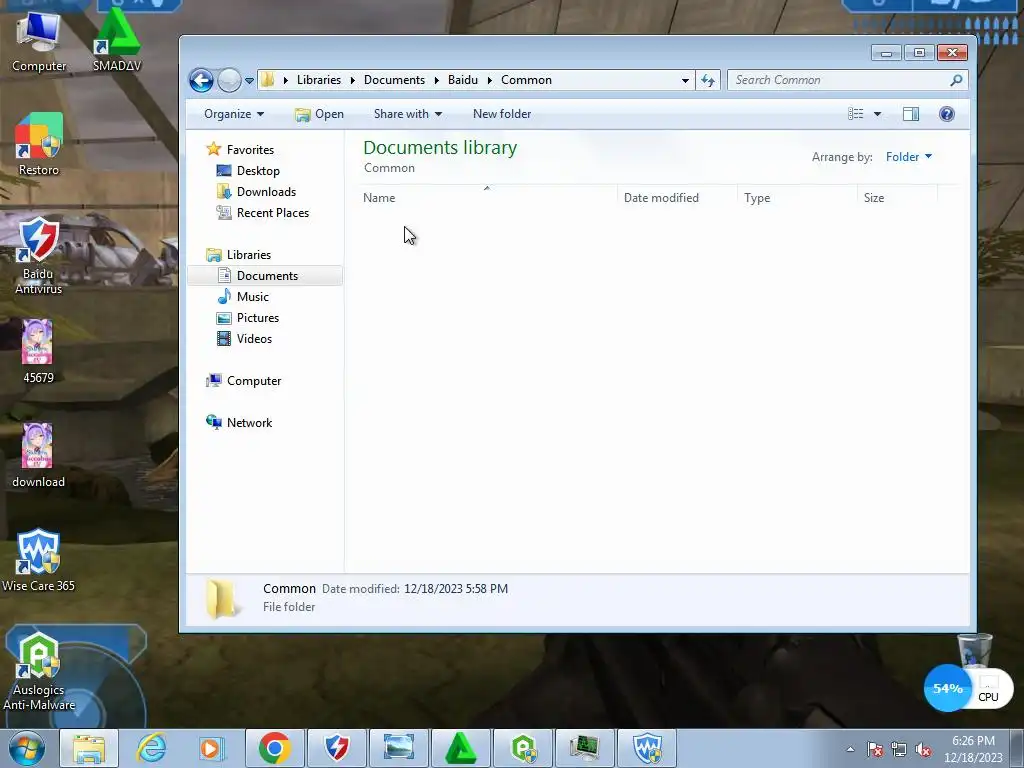Click Documents in the address breadcrumb
Viewport: 1024px width, 768px height.
pos(394,80)
